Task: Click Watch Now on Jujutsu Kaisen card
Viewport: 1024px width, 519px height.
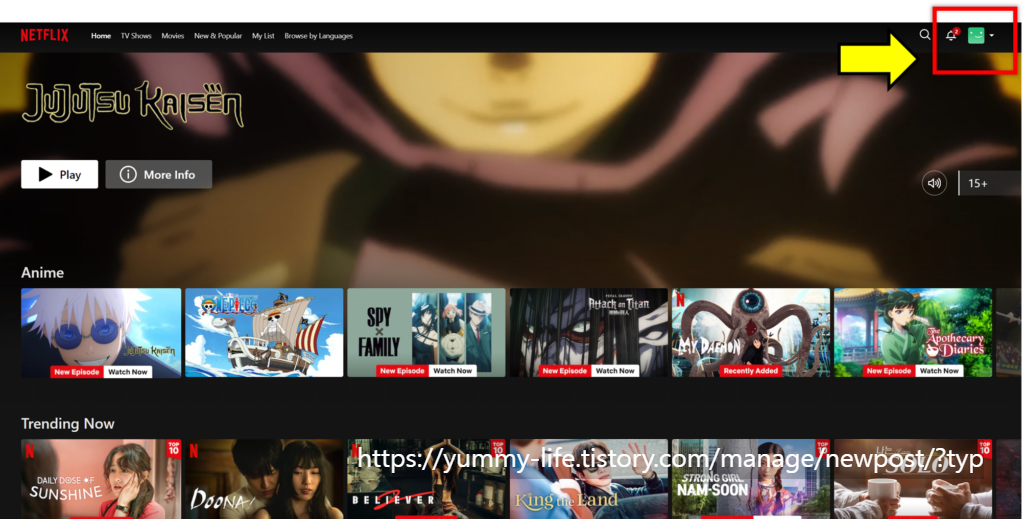Action: [128, 371]
